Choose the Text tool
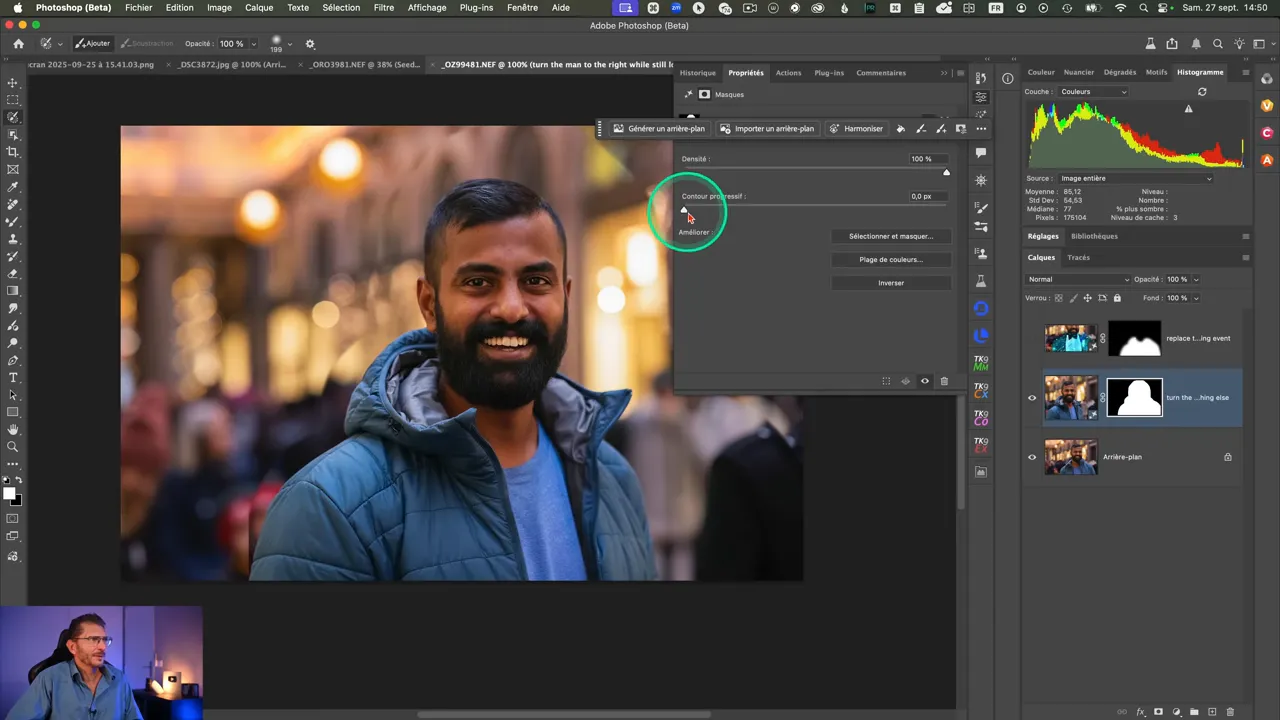 (x=13, y=377)
